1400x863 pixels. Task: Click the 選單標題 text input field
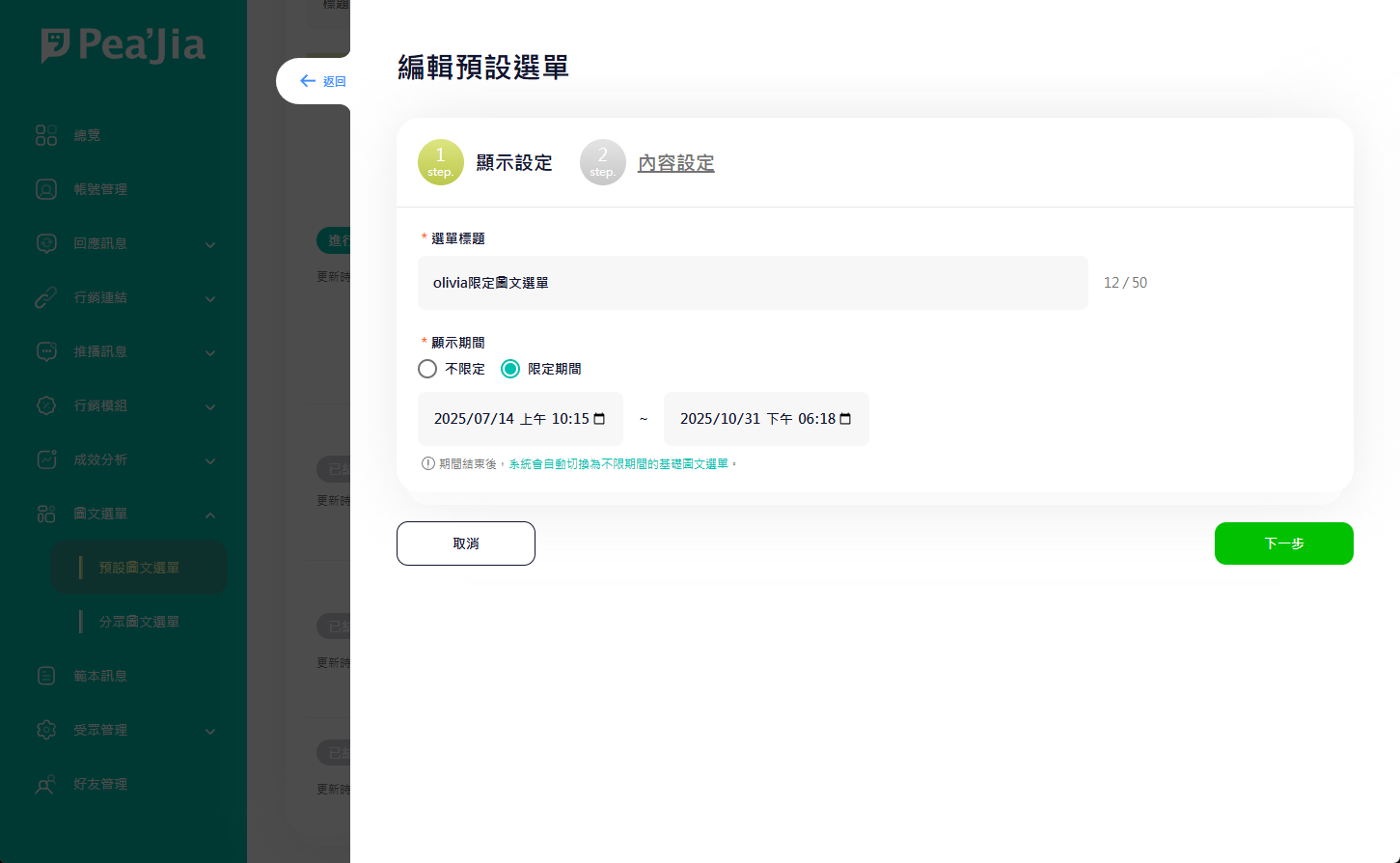click(753, 283)
